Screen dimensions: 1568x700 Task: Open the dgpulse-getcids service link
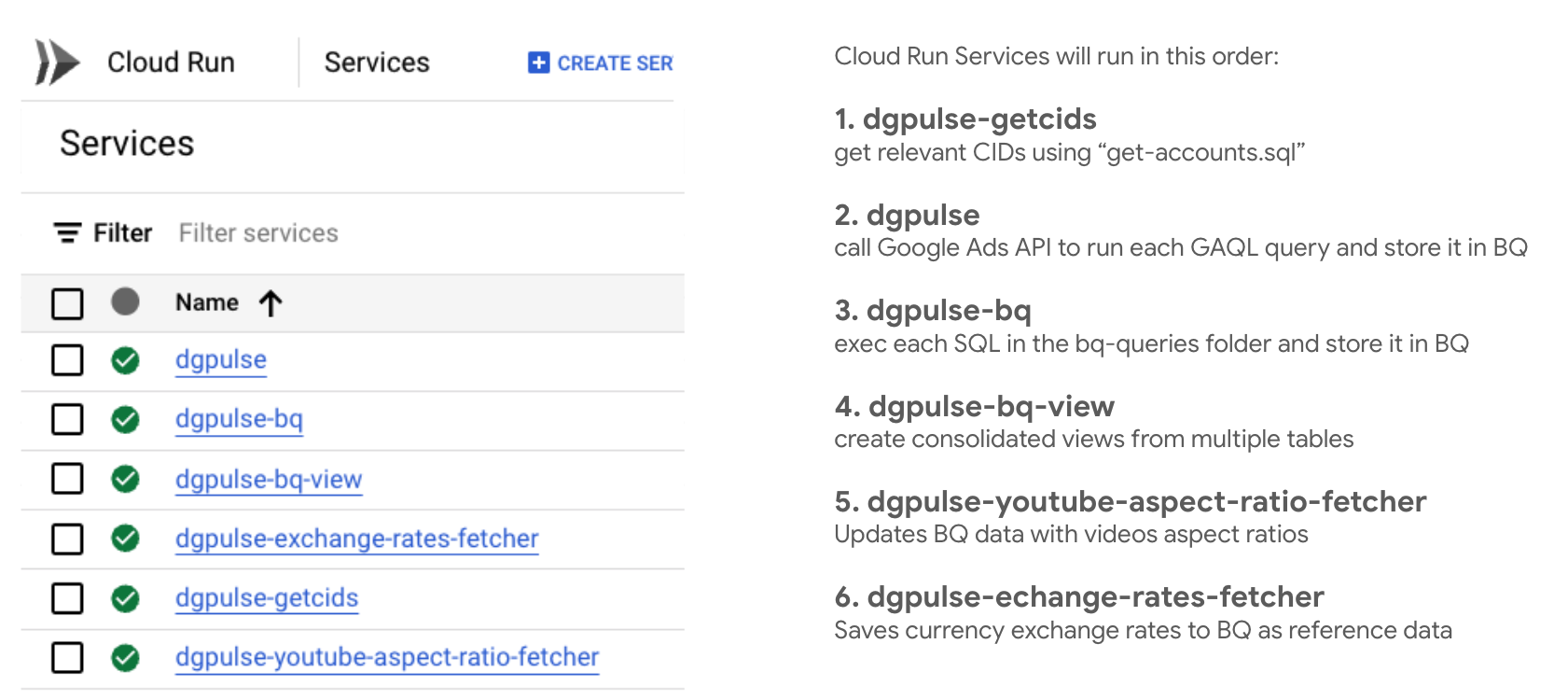coord(267,598)
